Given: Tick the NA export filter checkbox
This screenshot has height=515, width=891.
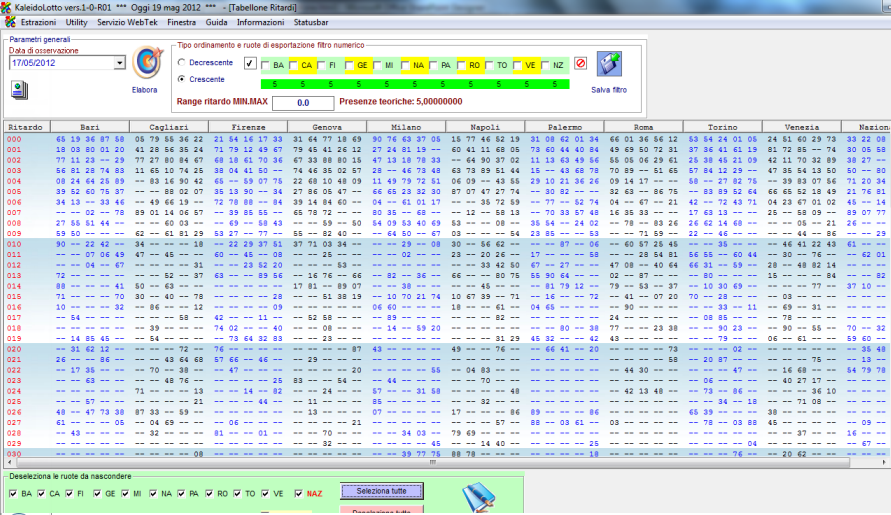Looking at the screenshot, I should point(405,65).
